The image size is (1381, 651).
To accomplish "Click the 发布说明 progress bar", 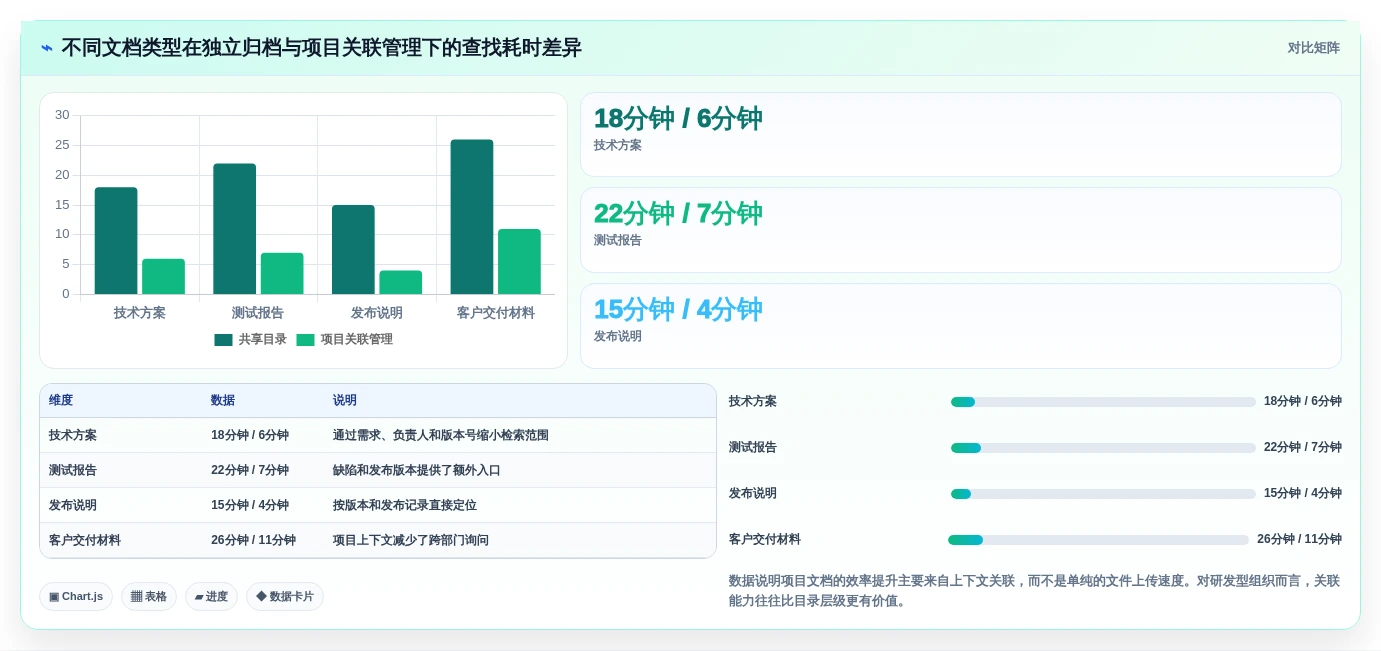I will point(1103,494).
